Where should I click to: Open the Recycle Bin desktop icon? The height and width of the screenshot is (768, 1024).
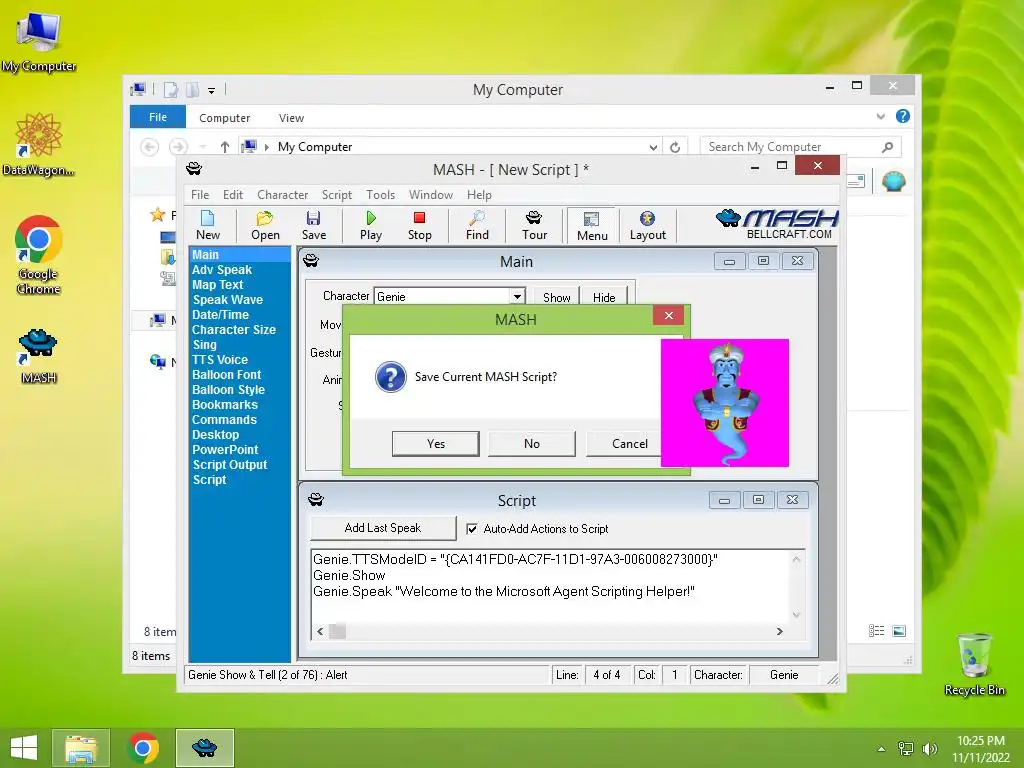pyautogui.click(x=974, y=665)
